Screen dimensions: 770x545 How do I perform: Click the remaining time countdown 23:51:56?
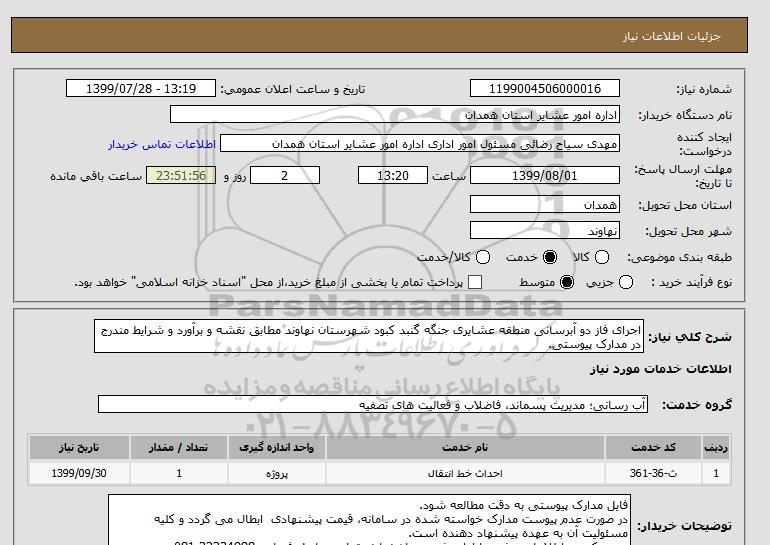tap(181, 176)
